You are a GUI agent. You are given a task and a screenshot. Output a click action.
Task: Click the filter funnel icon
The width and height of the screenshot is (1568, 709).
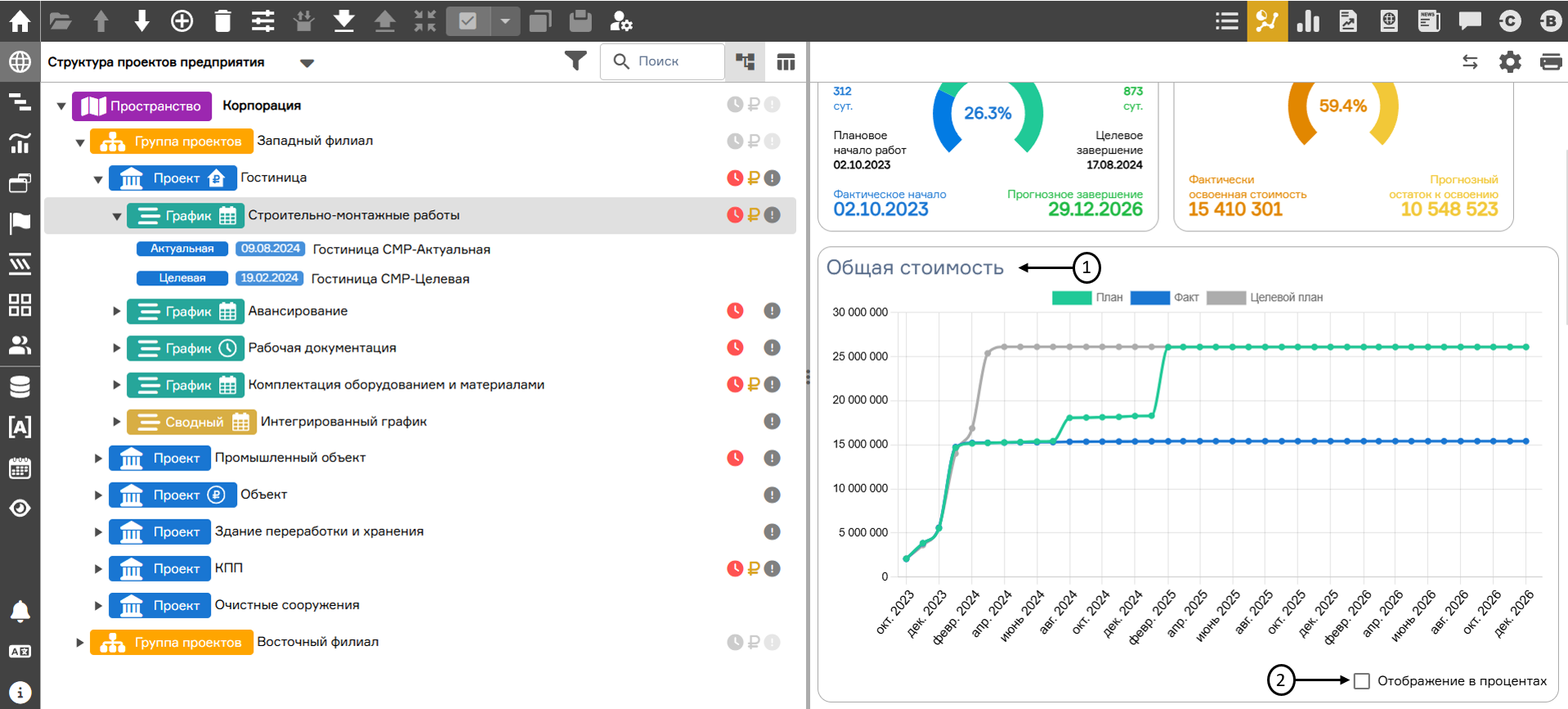[576, 61]
